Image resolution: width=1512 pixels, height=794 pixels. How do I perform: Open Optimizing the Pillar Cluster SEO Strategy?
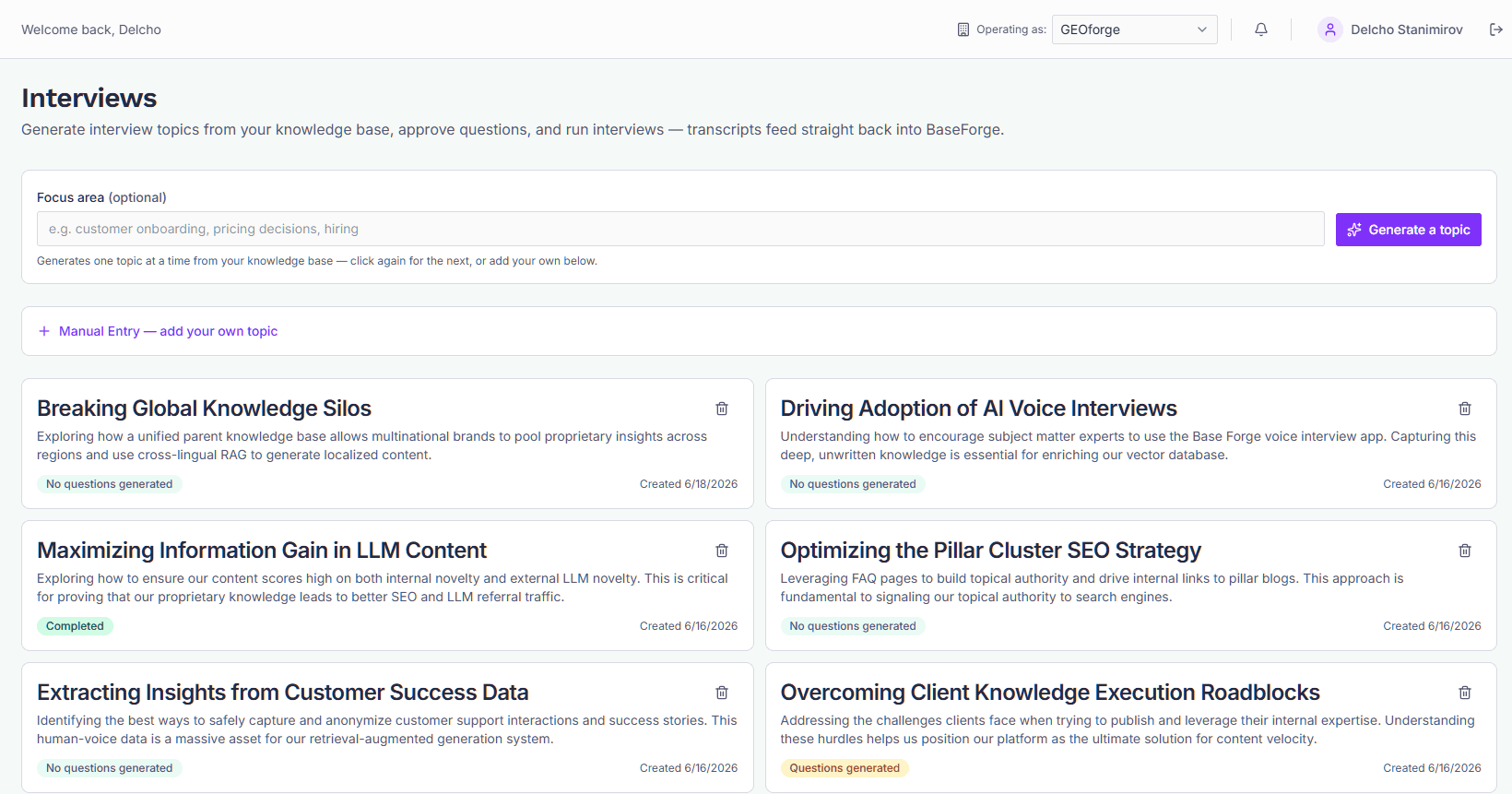click(x=991, y=551)
